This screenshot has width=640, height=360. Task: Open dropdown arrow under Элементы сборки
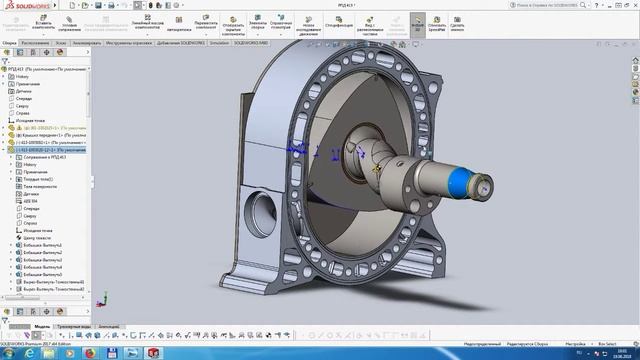tap(258, 34)
